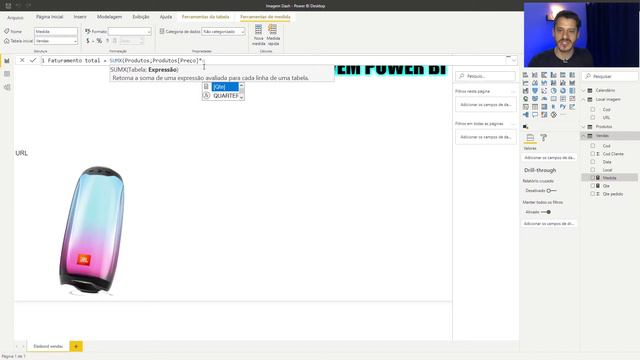Switch to Inserir ribbon tab
640x360 pixels.
pyautogui.click(x=80, y=17)
